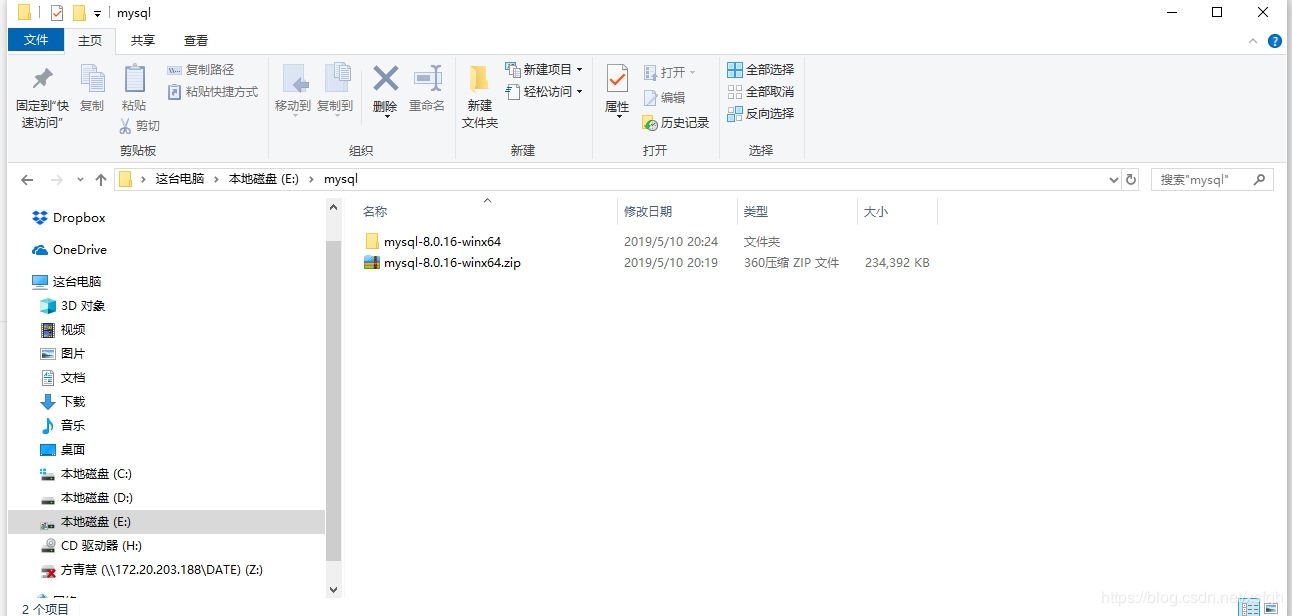1292x616 pixels.
Task: Click the Quick Access properties checkmark icon
Action: point(56,13)
